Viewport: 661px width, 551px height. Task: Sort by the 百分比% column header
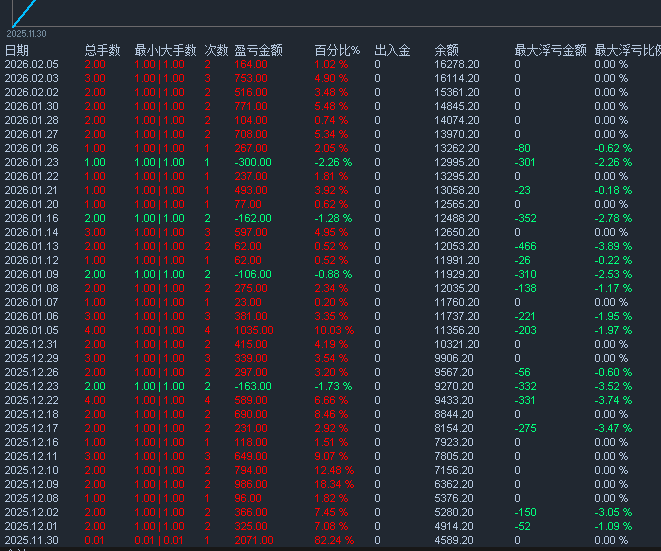point(337,50)
